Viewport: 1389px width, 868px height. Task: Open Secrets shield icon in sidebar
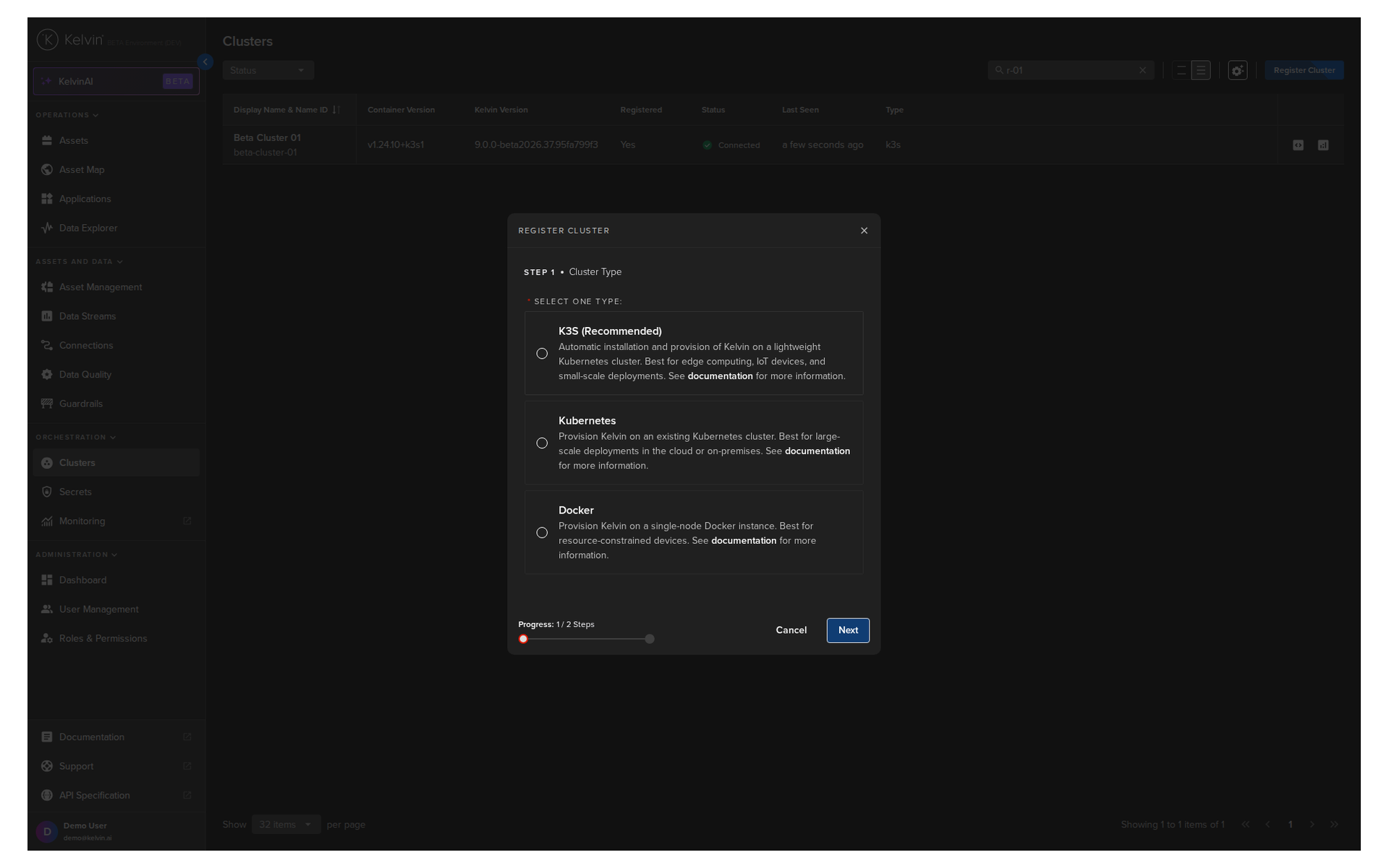click(47, 492)
